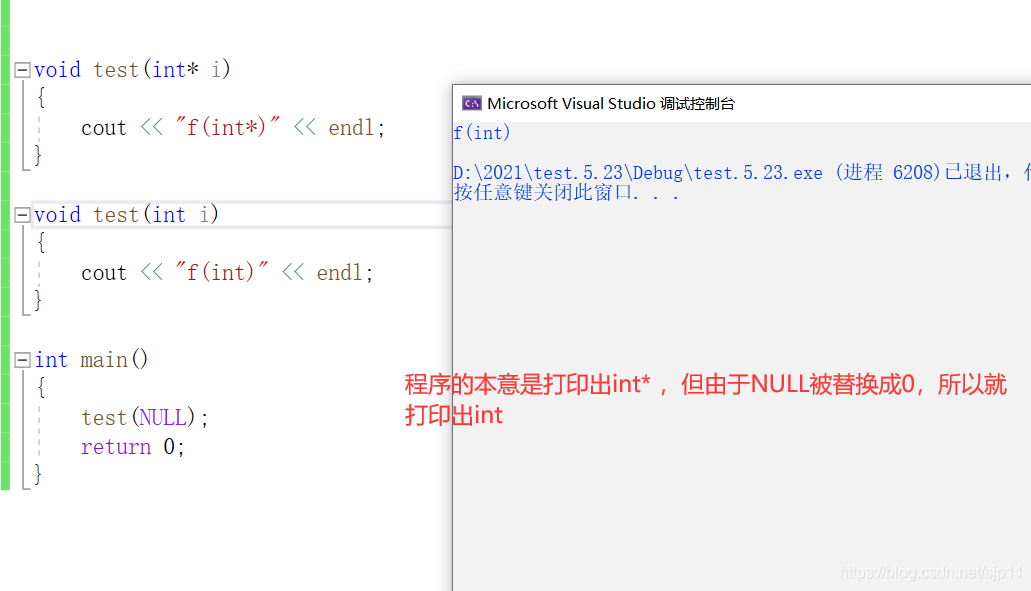The image size is (1031, 591).
Task: Click the console output line f(int)
Action: point(482,133)
